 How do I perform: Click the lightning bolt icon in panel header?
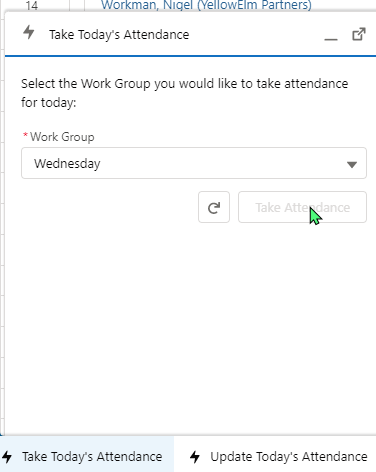point(29,33)
